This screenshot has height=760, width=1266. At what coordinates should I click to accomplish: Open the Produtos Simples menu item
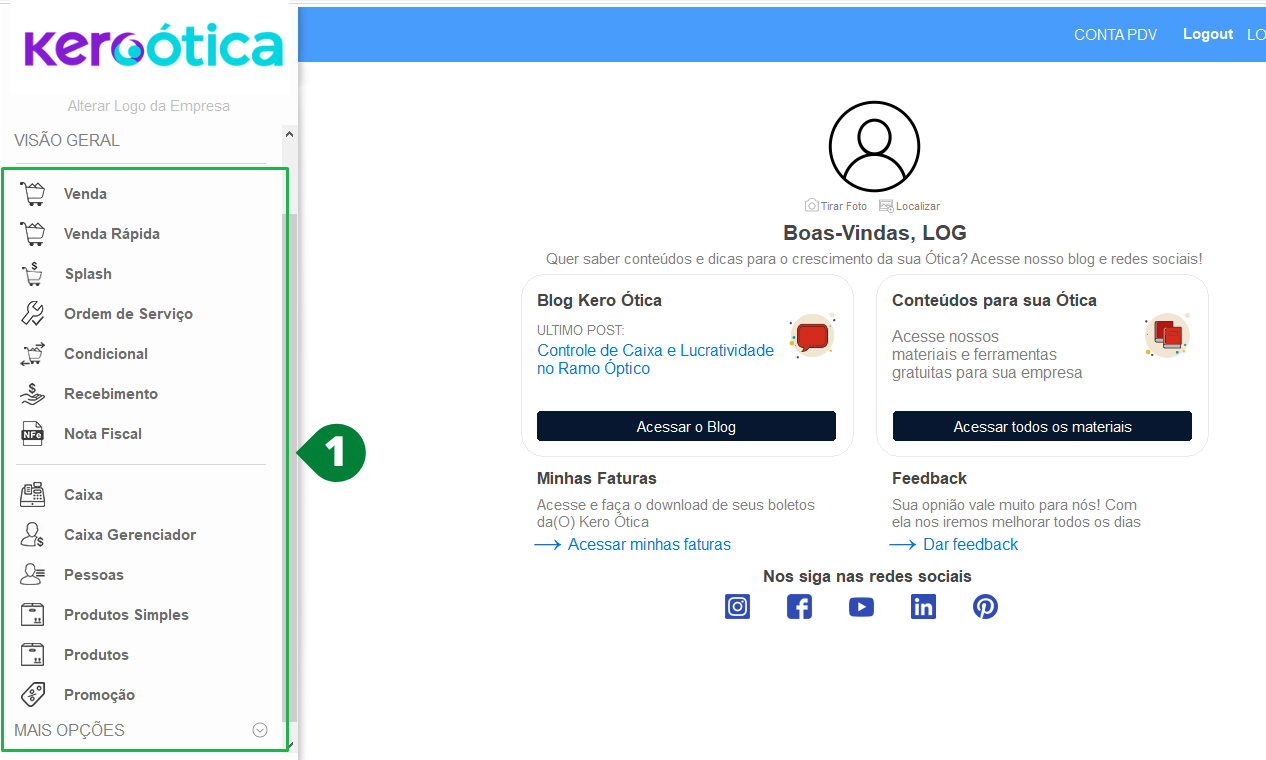pyautogui.click(x=126, y=614)
